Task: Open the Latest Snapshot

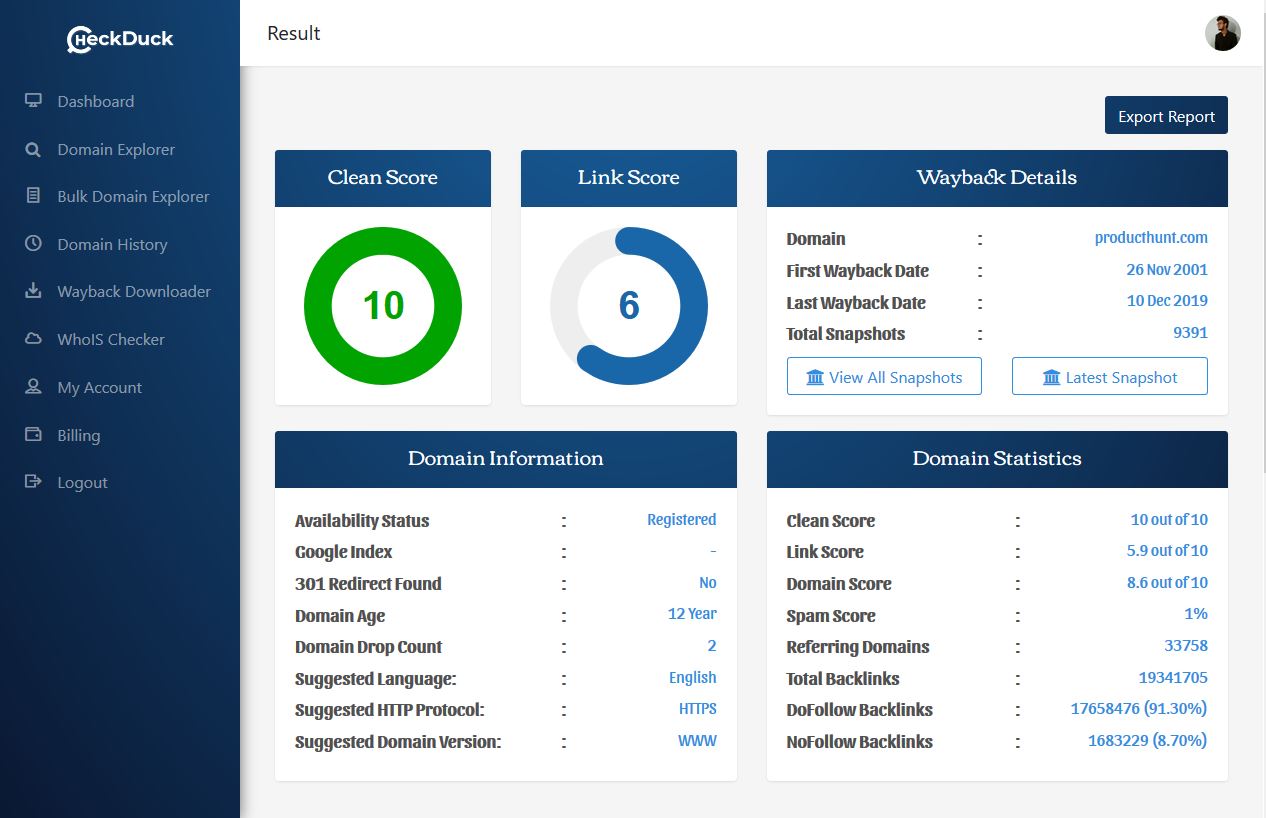Action: coord(1109,376)
